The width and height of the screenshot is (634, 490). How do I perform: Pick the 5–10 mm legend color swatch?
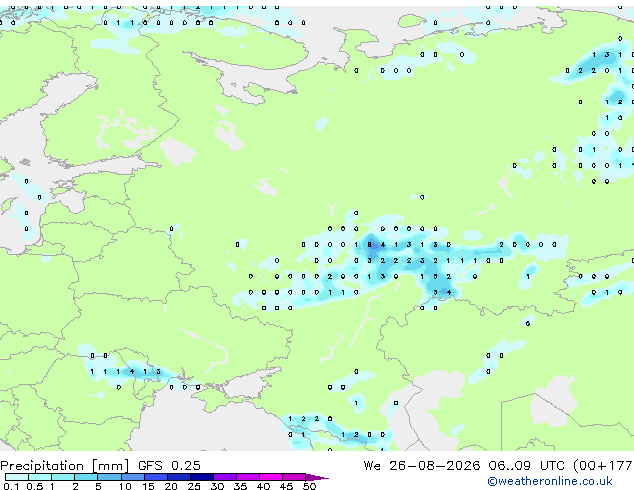(x=109, y=477)
